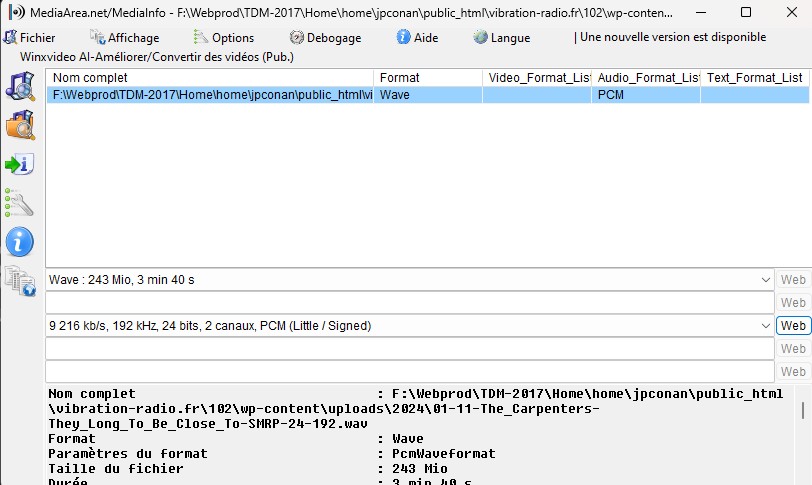812x485 pixels.
Task: Expand the Wave 243 Mio dropdown
Action: click(x=765, y=280)
